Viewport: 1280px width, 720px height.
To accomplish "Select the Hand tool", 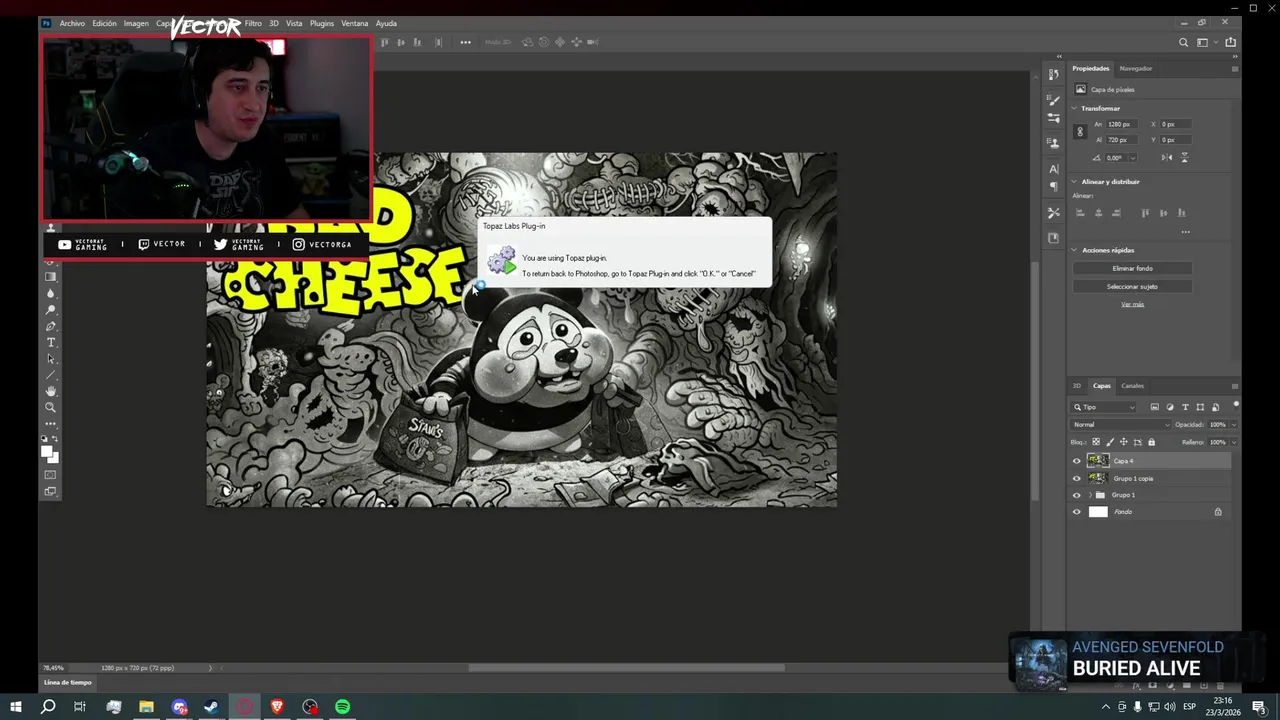I will click(x=51, y=391).
